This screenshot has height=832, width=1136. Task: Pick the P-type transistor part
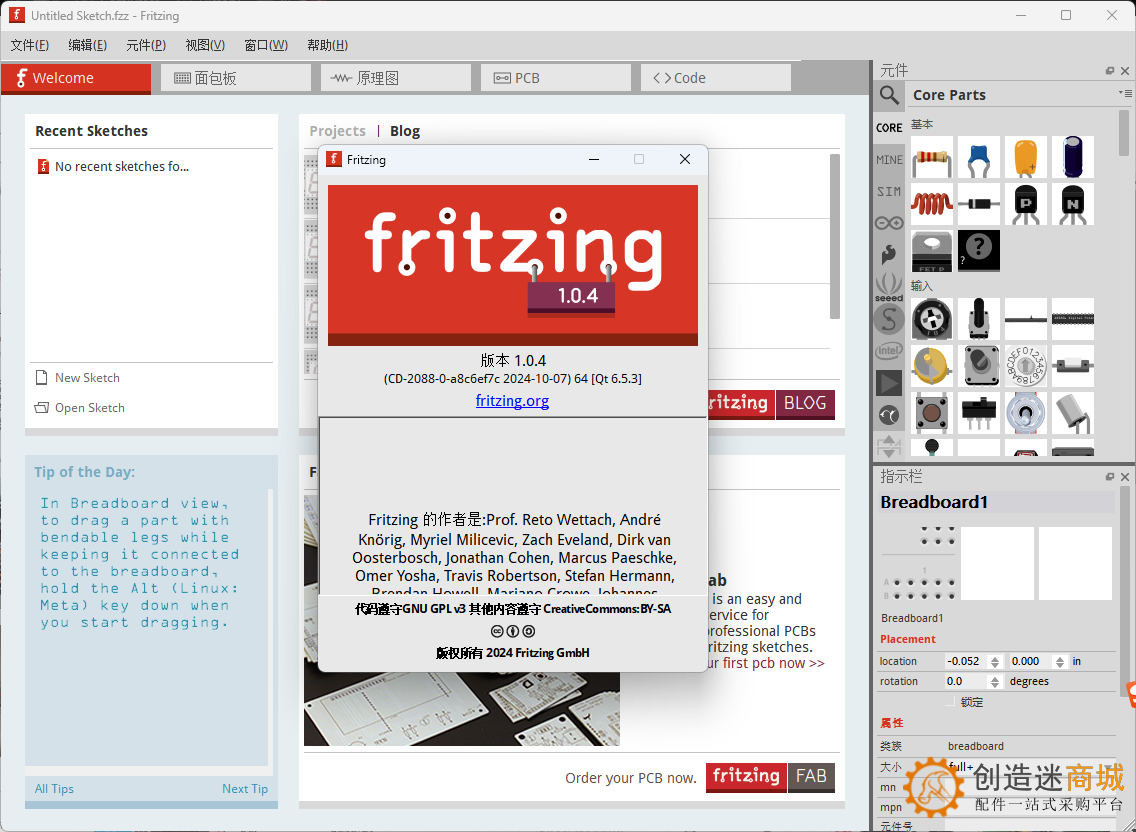point(1026,204)
